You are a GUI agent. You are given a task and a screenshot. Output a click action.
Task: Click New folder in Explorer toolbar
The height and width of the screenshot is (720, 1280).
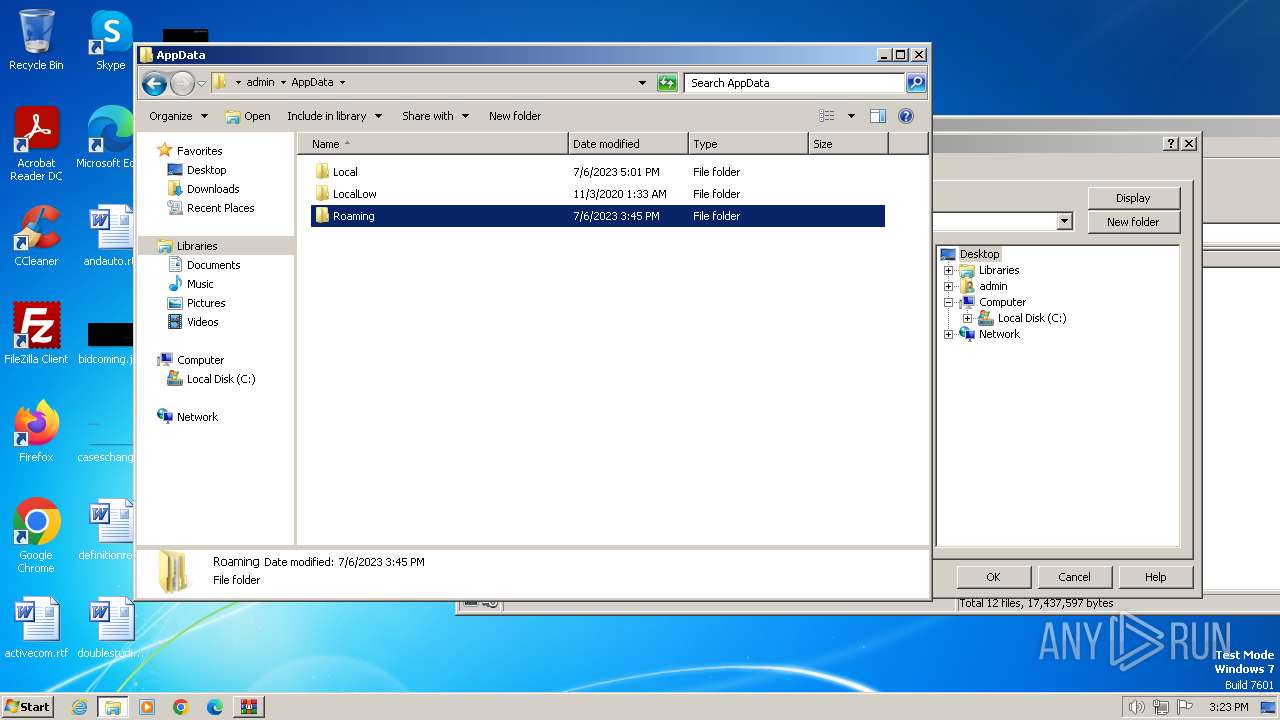click(515, 116)
